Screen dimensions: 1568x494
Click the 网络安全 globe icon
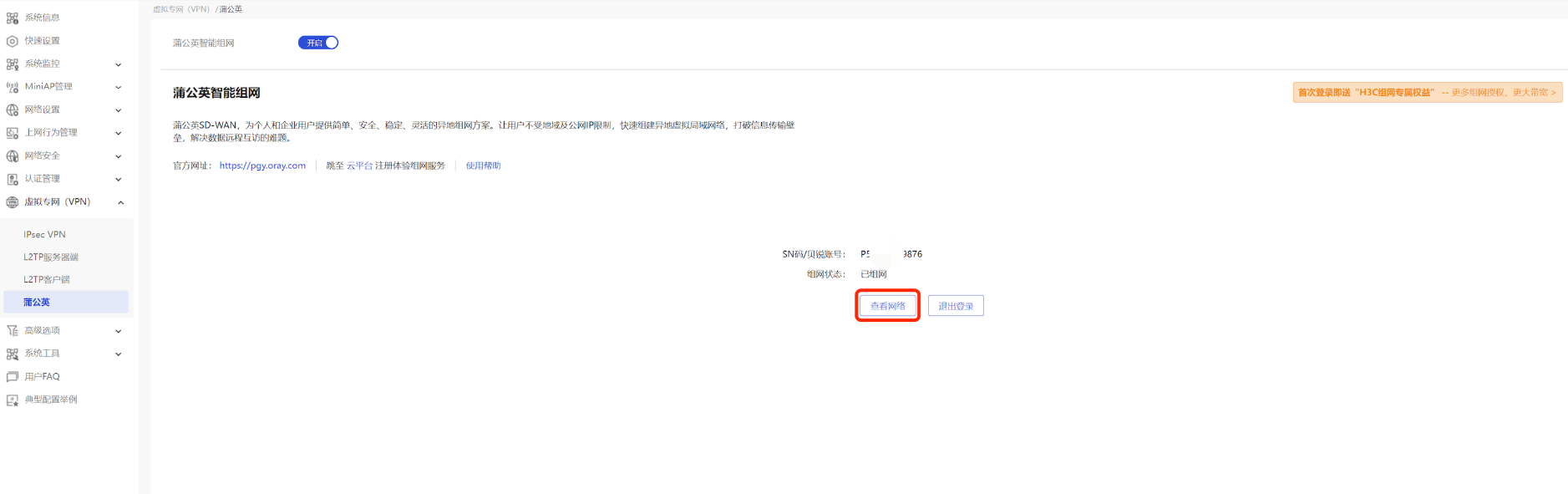(13, 155)
